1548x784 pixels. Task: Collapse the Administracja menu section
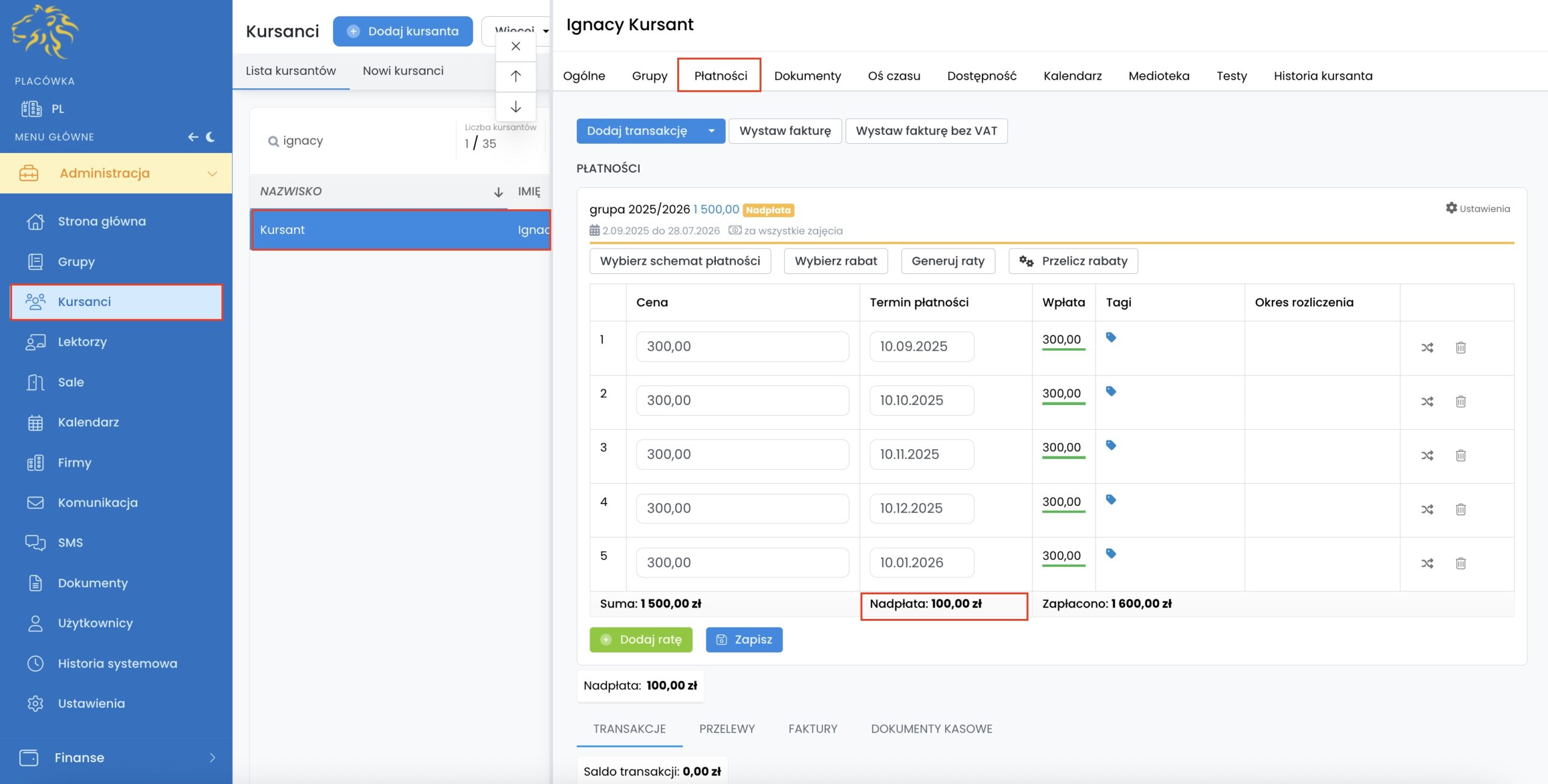[x=212, y=173]
